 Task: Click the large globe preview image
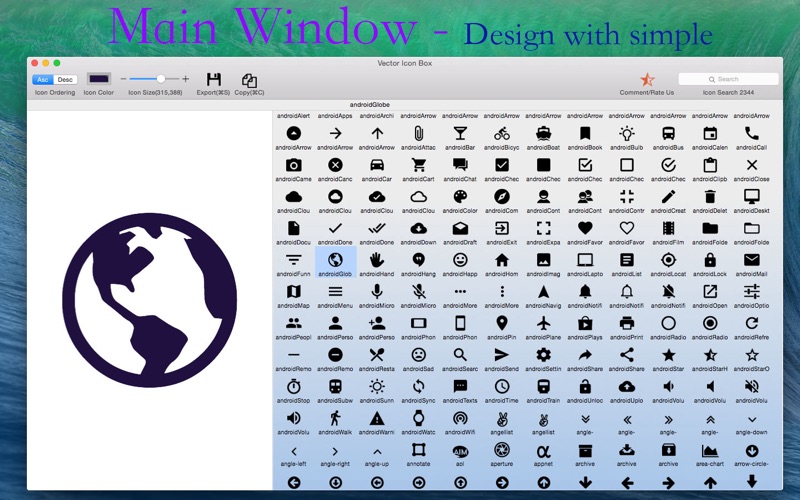[x=149, y=300]
